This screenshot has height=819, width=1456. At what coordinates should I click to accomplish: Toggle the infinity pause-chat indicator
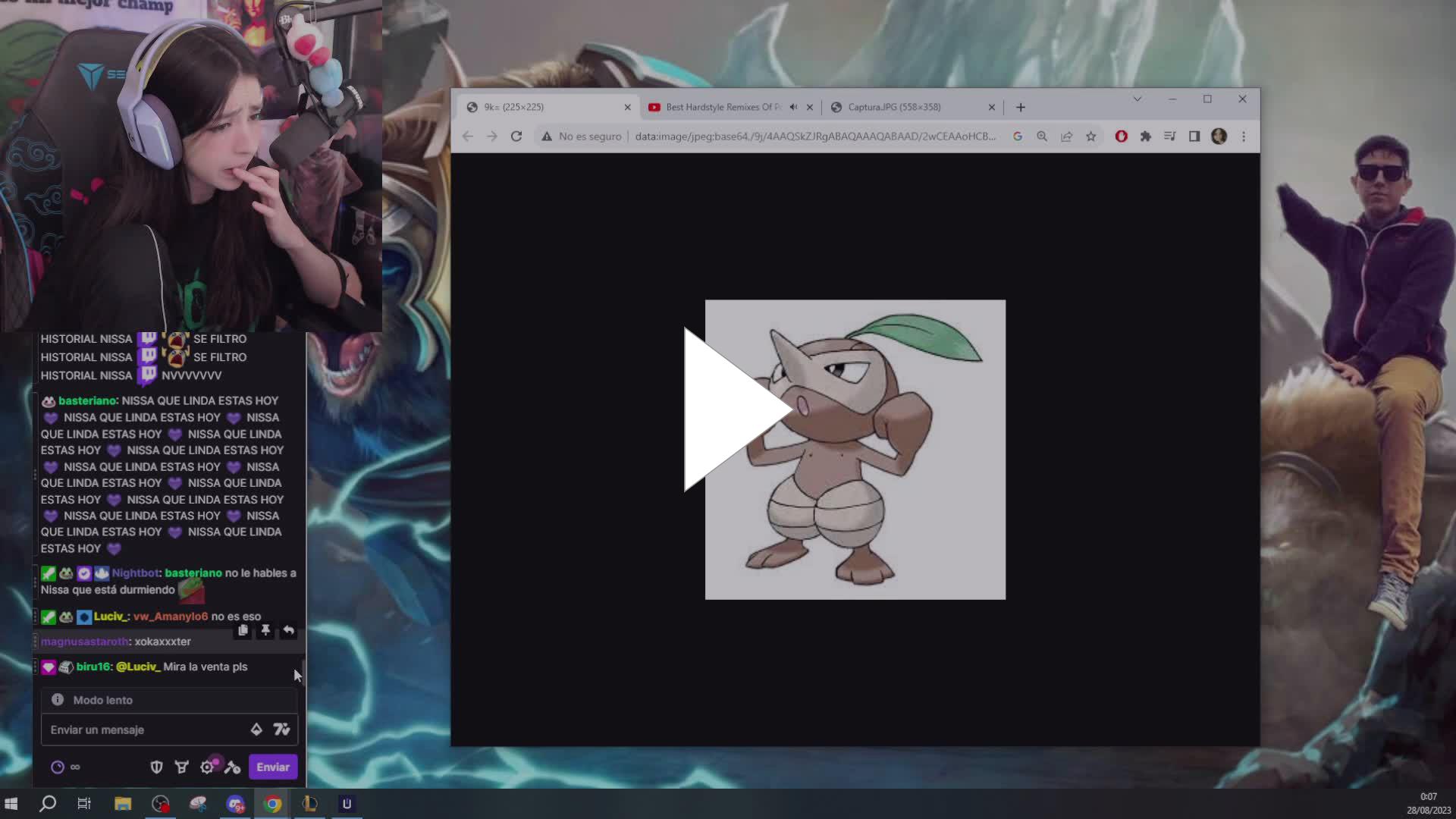(74, 767)
